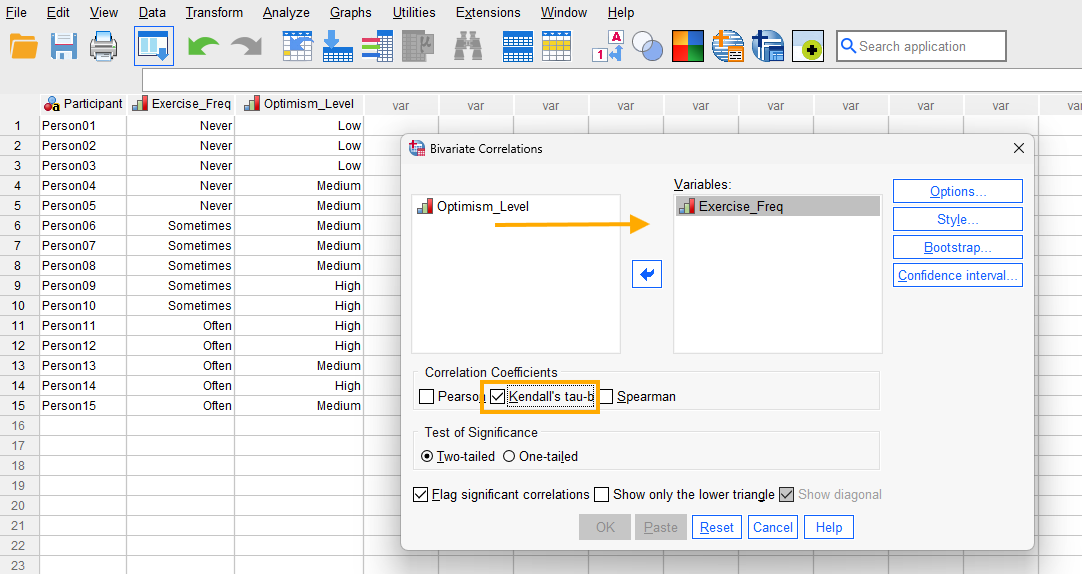The image size is (1082, 574).
Task: Click the Bootstrap... button
Action: click(x=957, y=247)
